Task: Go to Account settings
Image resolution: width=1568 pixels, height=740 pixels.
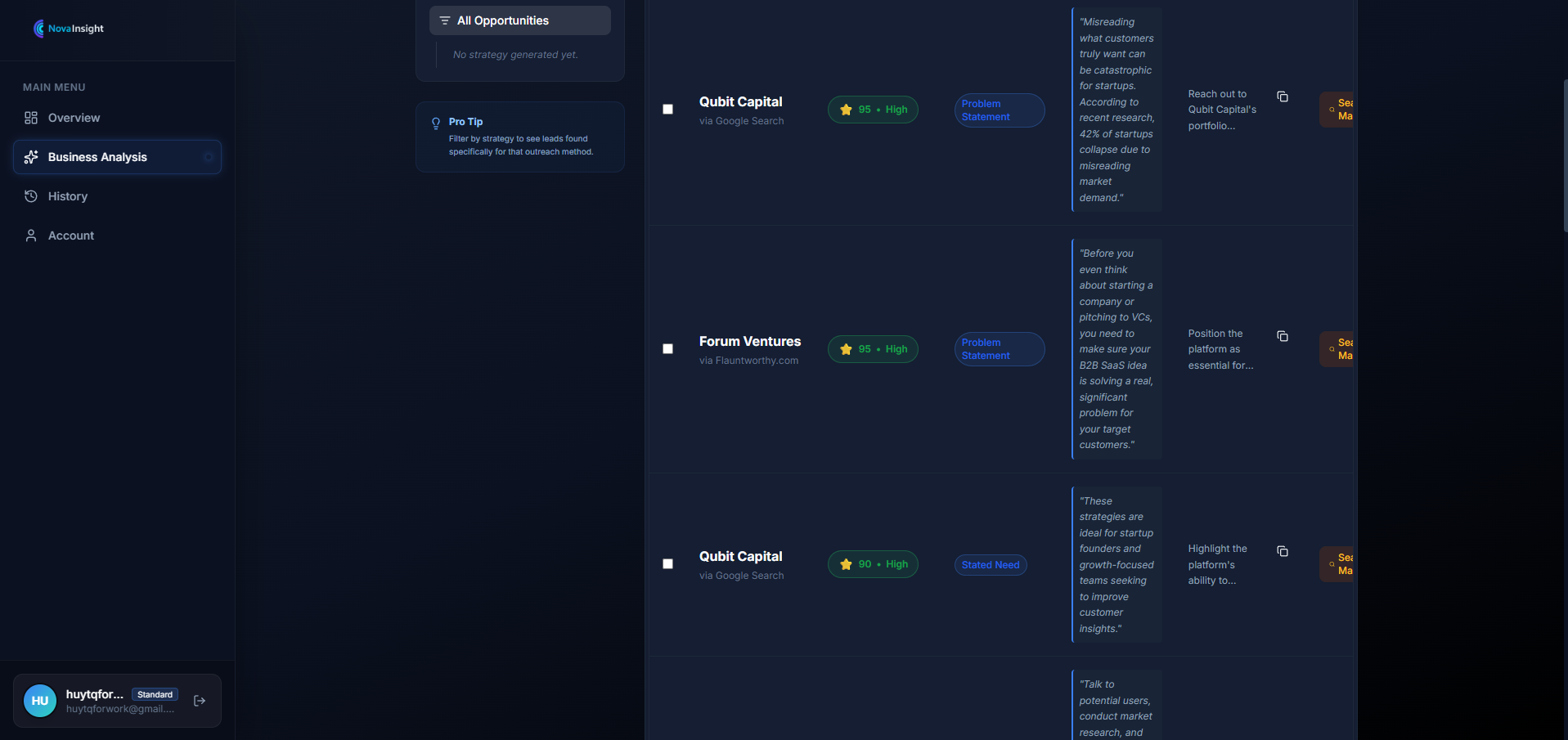Action: pyautogui.click(x=70, y=235)
